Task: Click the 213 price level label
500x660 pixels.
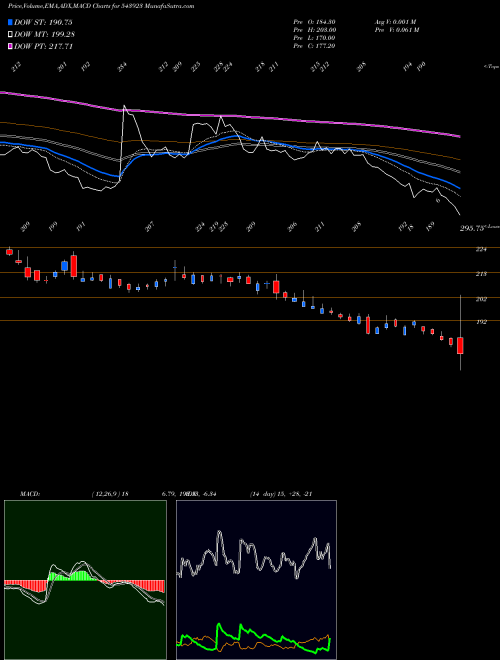Action: (x=481, y=274)
